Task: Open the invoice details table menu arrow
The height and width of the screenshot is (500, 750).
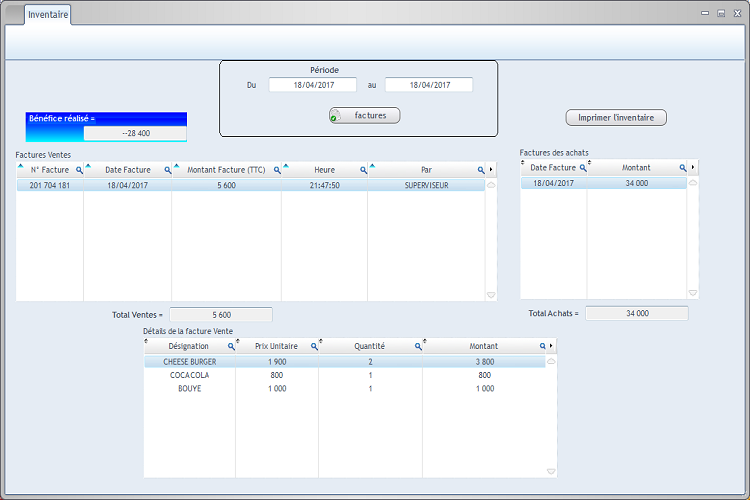Action: pos(551,346)
